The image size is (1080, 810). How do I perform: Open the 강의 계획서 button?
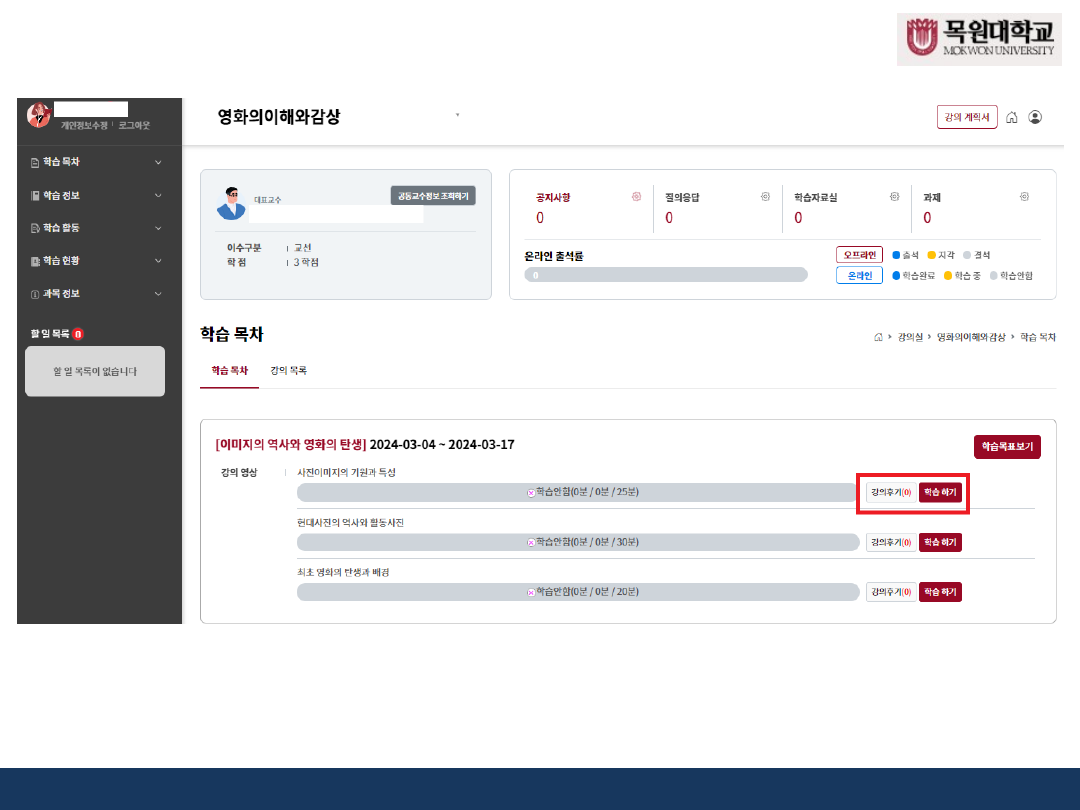pos(966,117)
